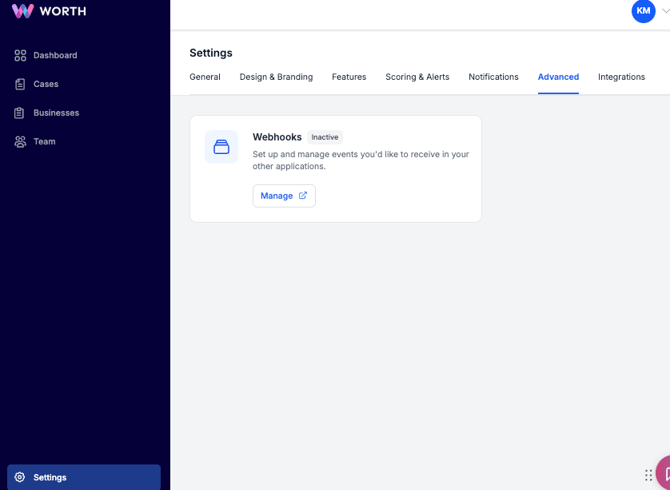Open the Notifications tab

(493, 77)
